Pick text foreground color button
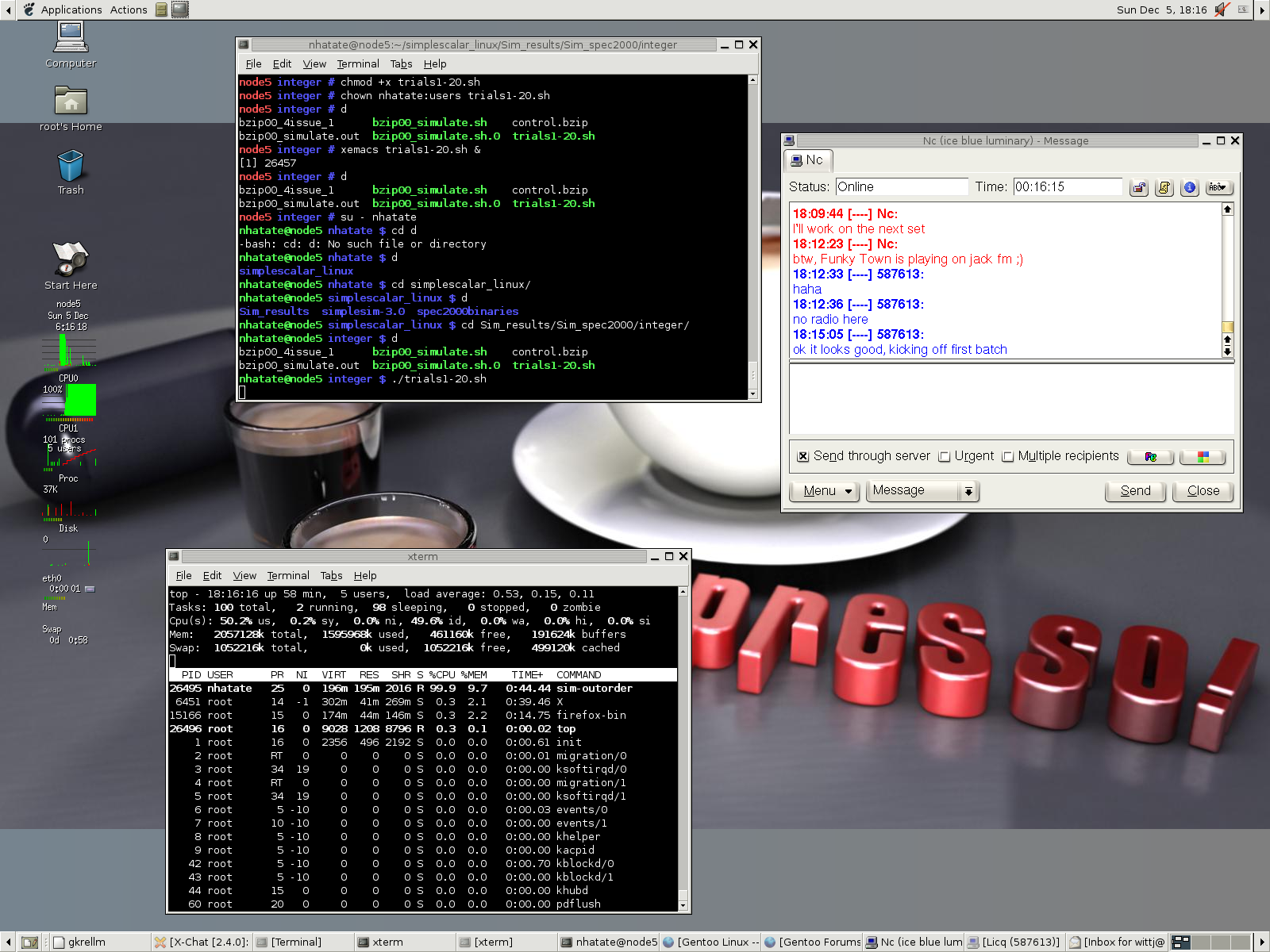 pyautogui.click(x=1151, y=457)
